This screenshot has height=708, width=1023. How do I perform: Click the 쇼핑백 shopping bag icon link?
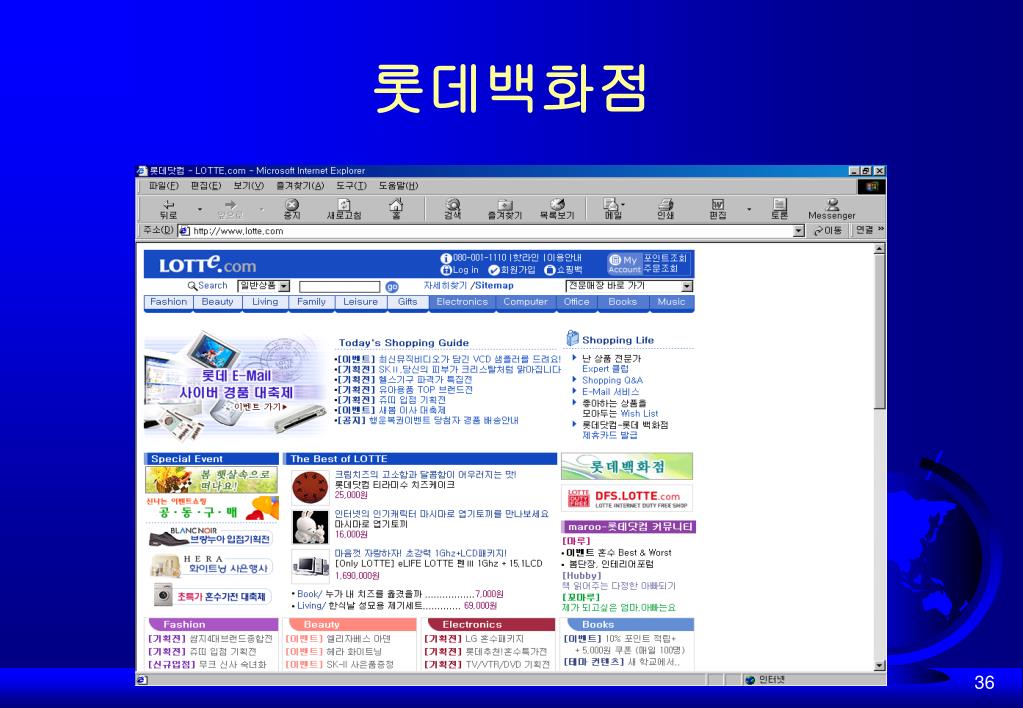(x=564, y=269)
